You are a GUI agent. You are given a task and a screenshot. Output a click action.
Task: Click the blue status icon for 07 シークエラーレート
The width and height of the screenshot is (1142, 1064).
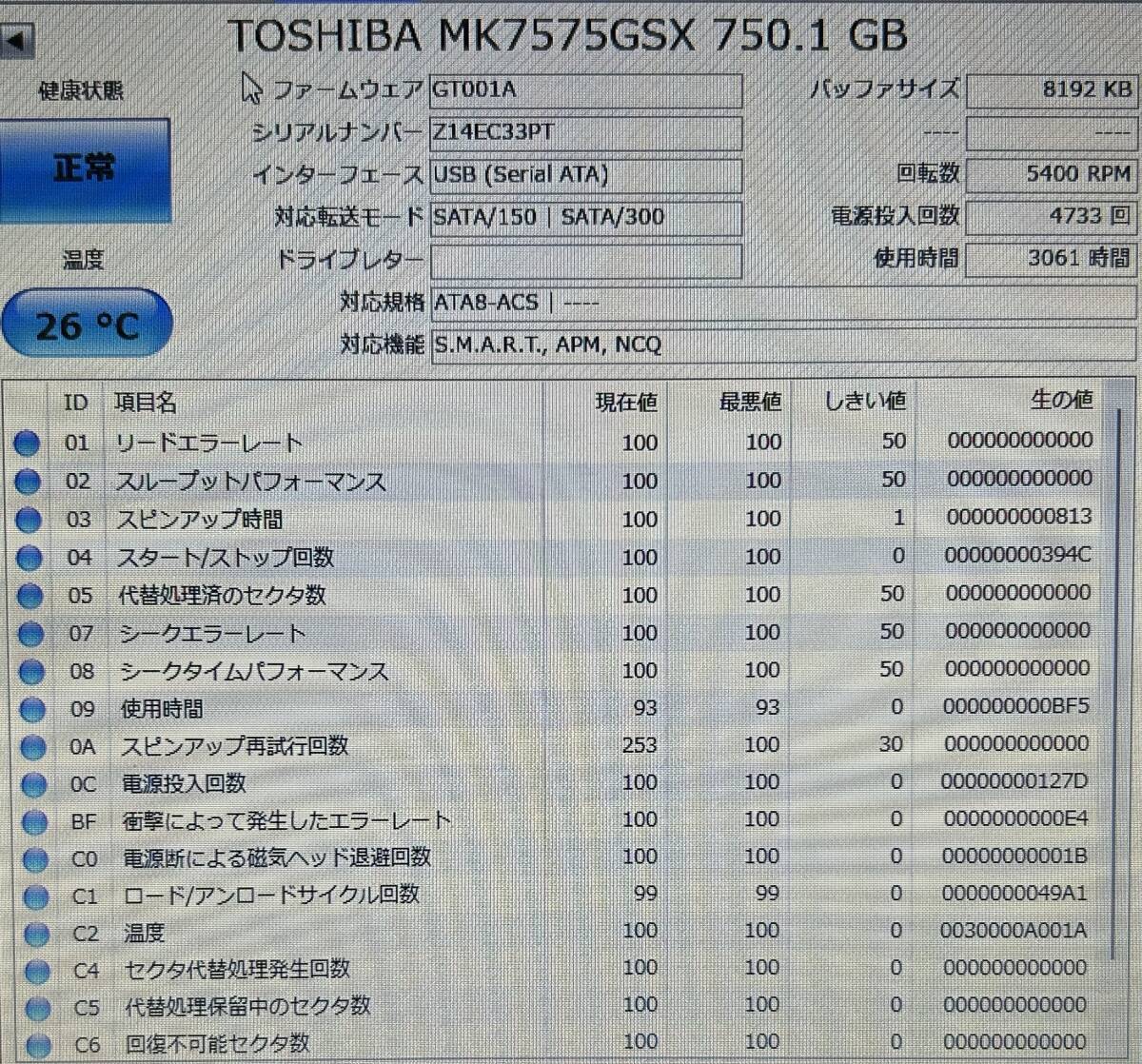pos(31,634)
